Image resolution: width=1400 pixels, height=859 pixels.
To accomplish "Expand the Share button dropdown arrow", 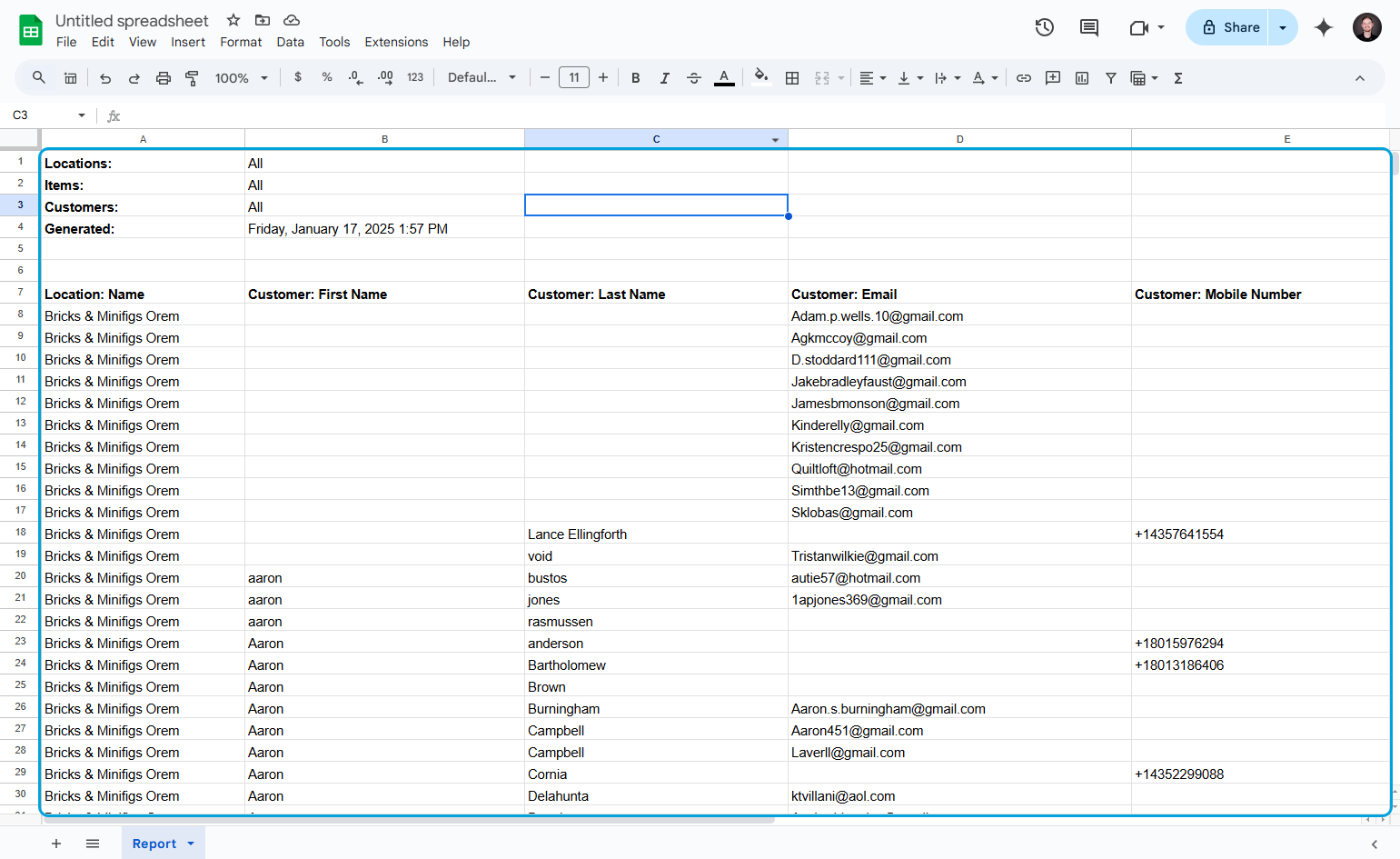I will [1283, 27].
